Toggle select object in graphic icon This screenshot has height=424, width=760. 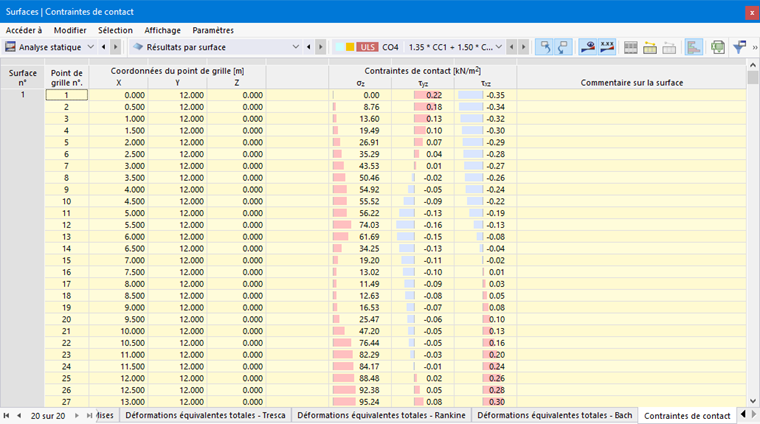[545, 47]
